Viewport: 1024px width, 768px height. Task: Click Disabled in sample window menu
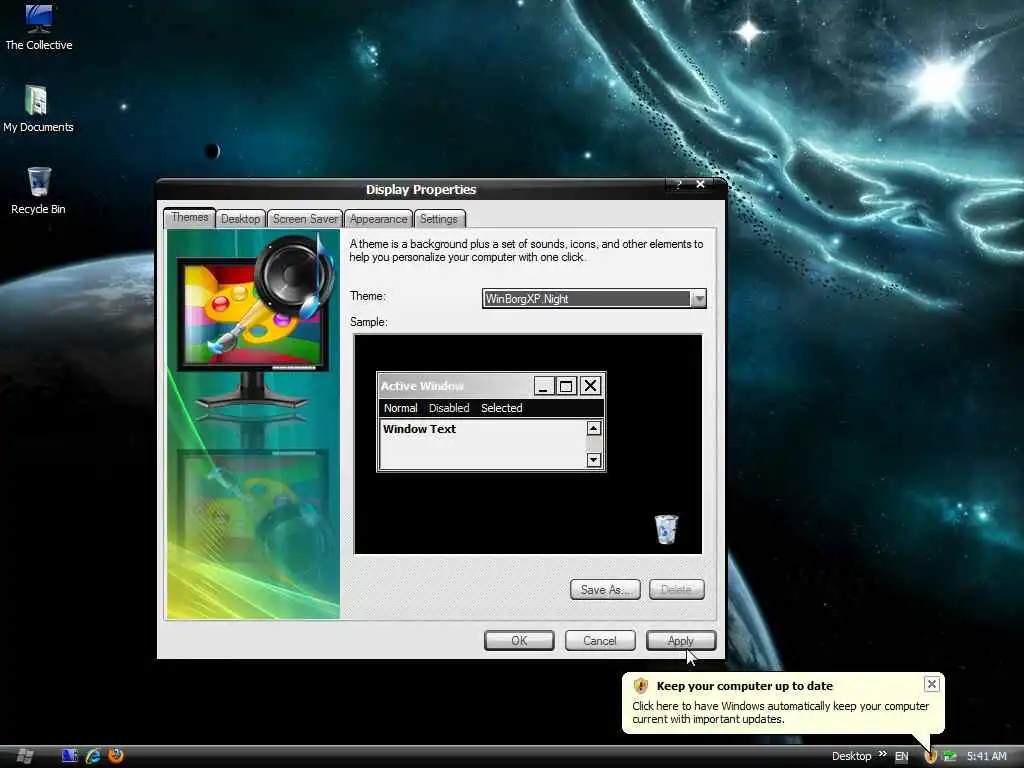coord(449,408)
